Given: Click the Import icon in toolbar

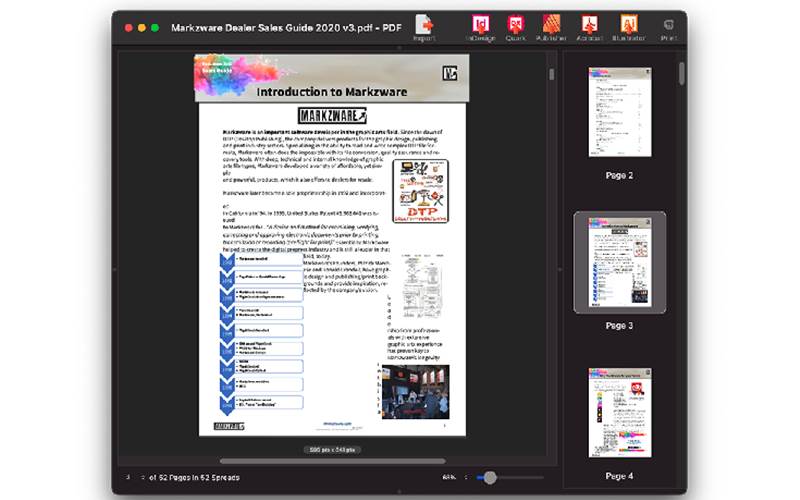Looking at the screenshot, I should (x=424, y=25).
